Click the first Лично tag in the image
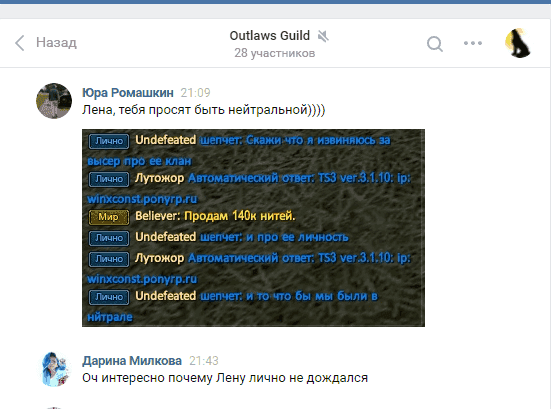This screenshot has width=551, height=409. tap(109, 141)
